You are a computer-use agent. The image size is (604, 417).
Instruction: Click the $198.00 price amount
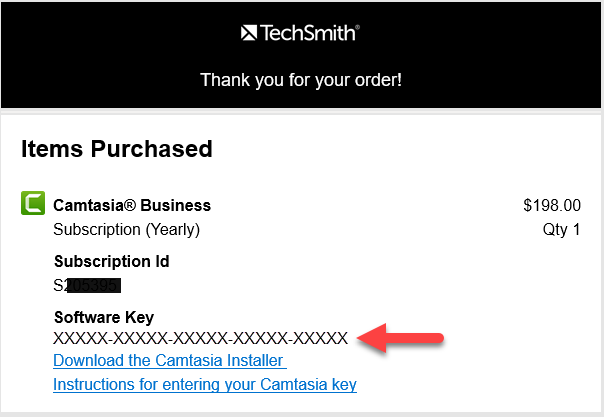tap(551, 205)
